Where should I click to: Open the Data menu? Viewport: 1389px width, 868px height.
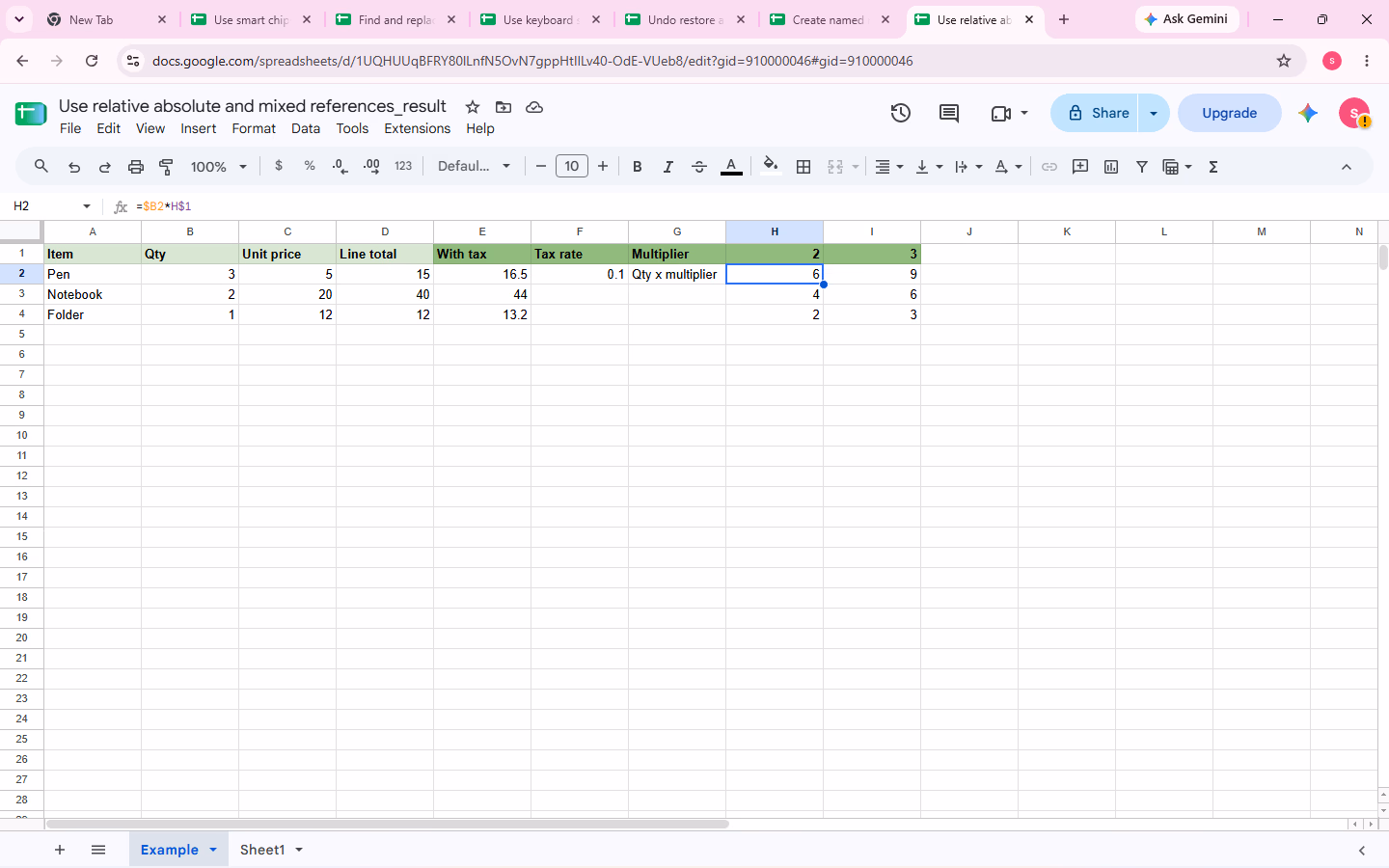[306, 128]
